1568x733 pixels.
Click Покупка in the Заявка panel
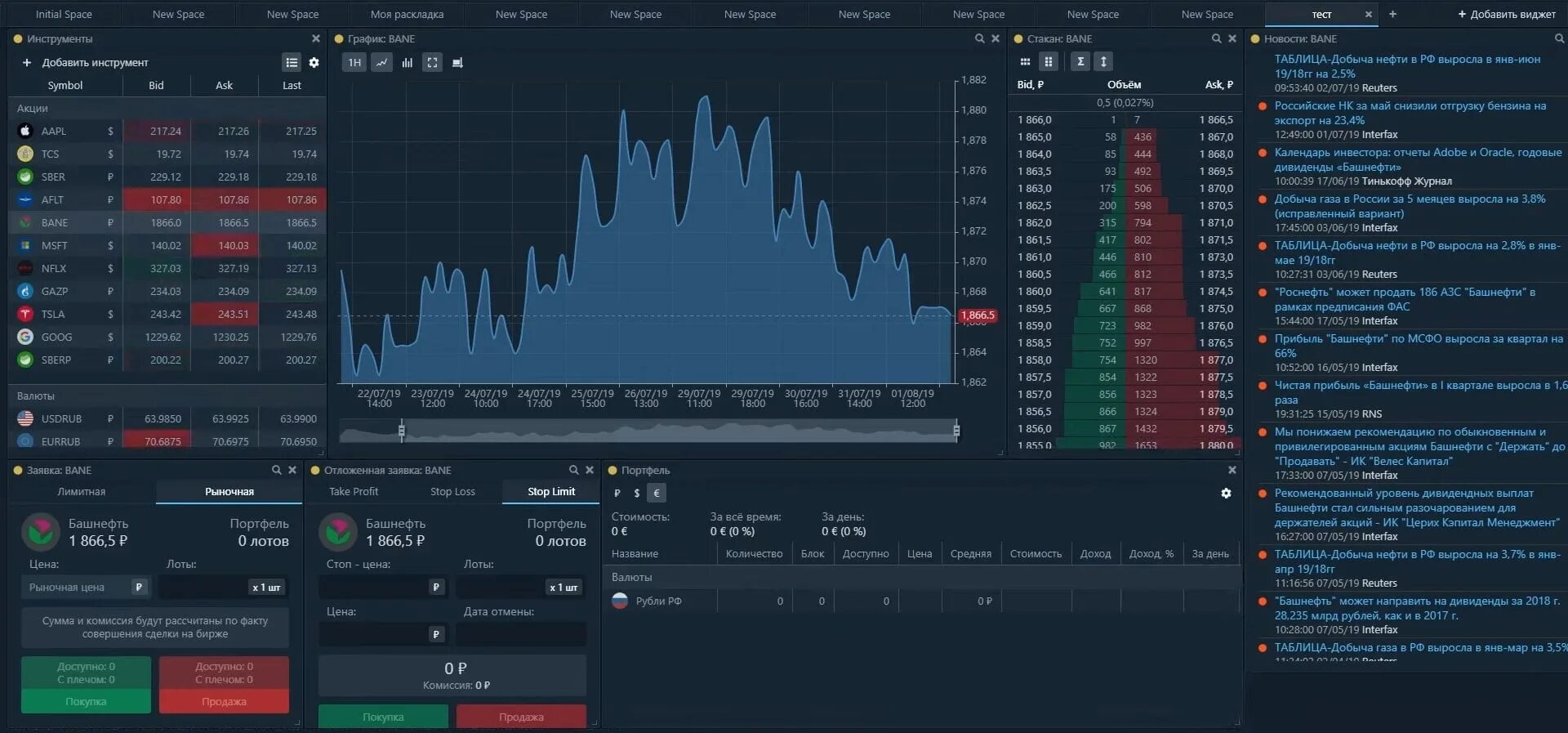pyautogui.click(x=86, y=701)
